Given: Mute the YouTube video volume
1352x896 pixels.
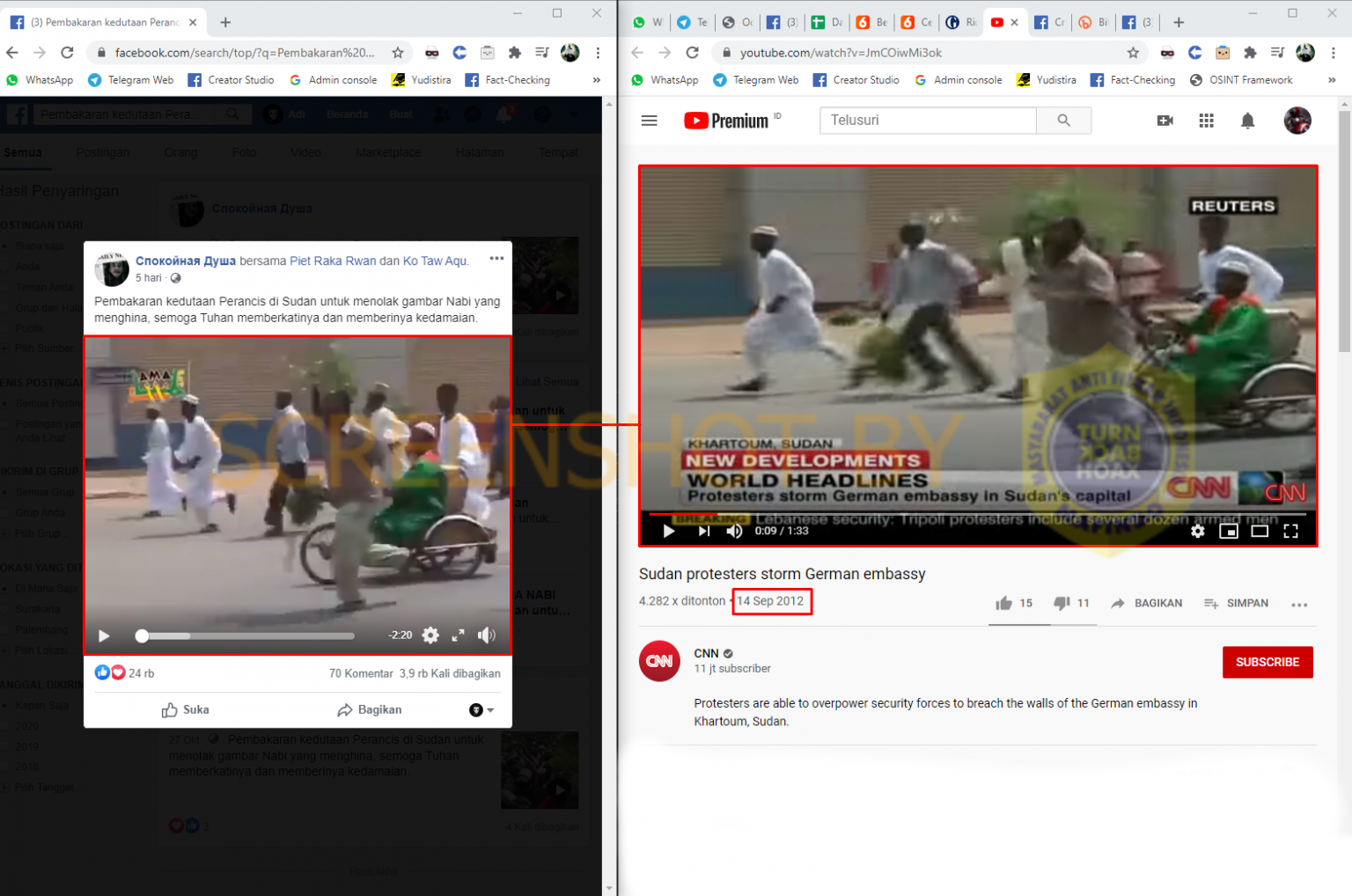Looking at the screenshot, I should 734,531.
